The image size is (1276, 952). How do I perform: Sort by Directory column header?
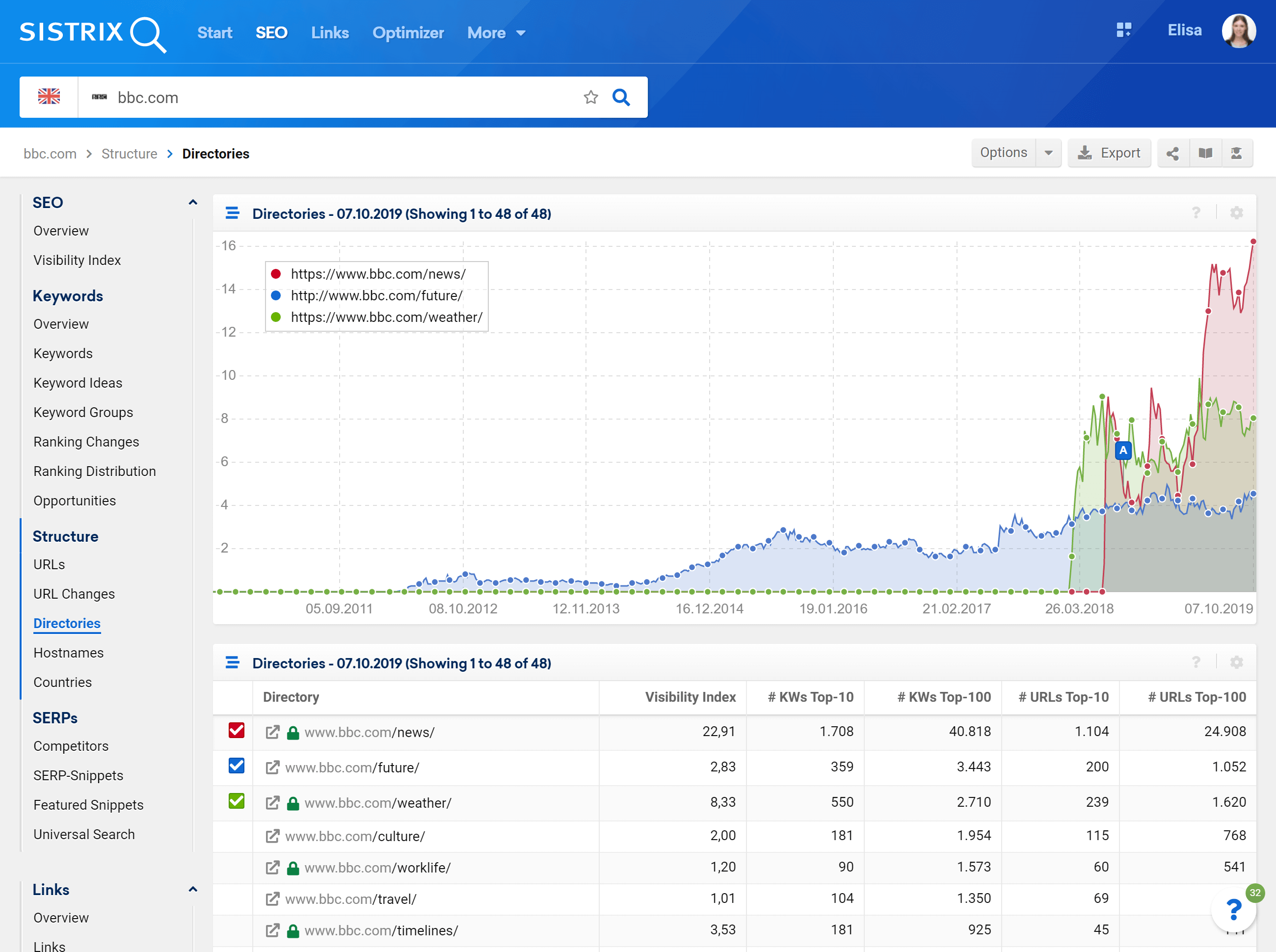(291, 697)
